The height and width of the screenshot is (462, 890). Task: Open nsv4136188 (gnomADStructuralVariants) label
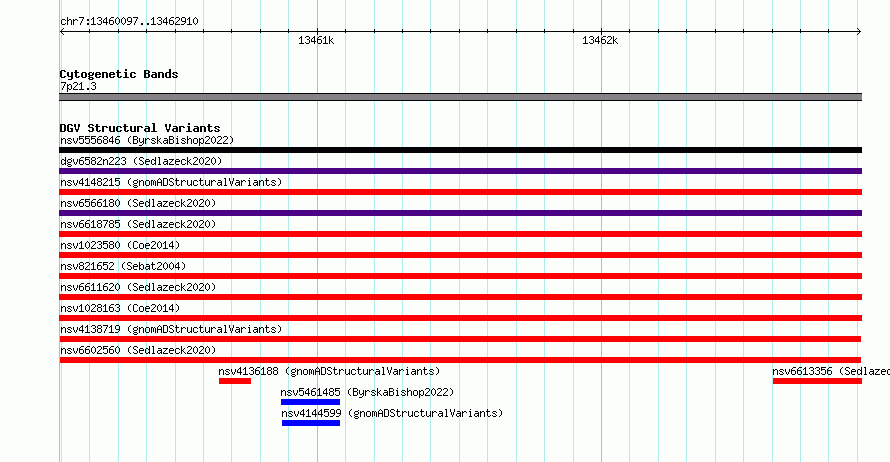point(329,371)
